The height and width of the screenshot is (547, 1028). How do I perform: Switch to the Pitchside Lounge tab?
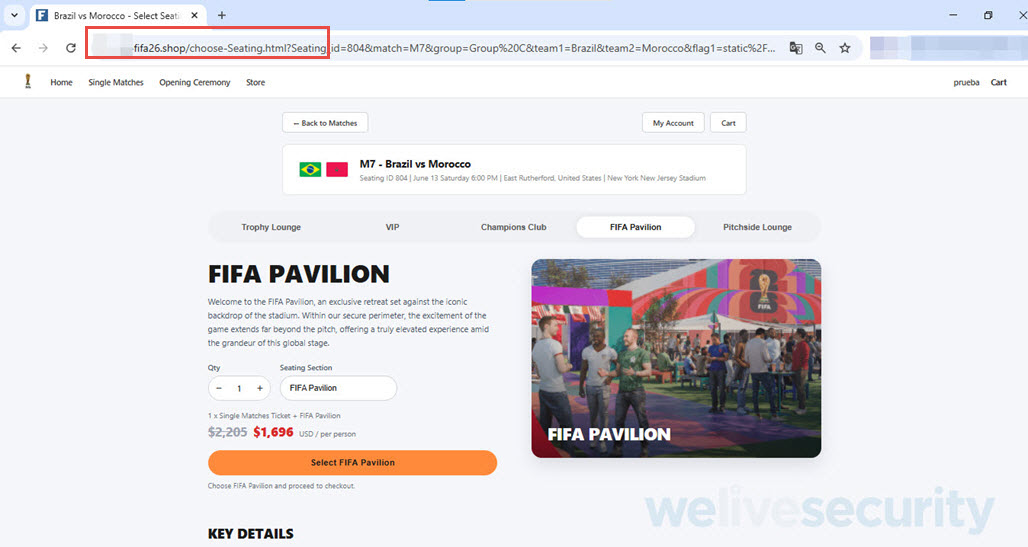(x=757, y=227)
